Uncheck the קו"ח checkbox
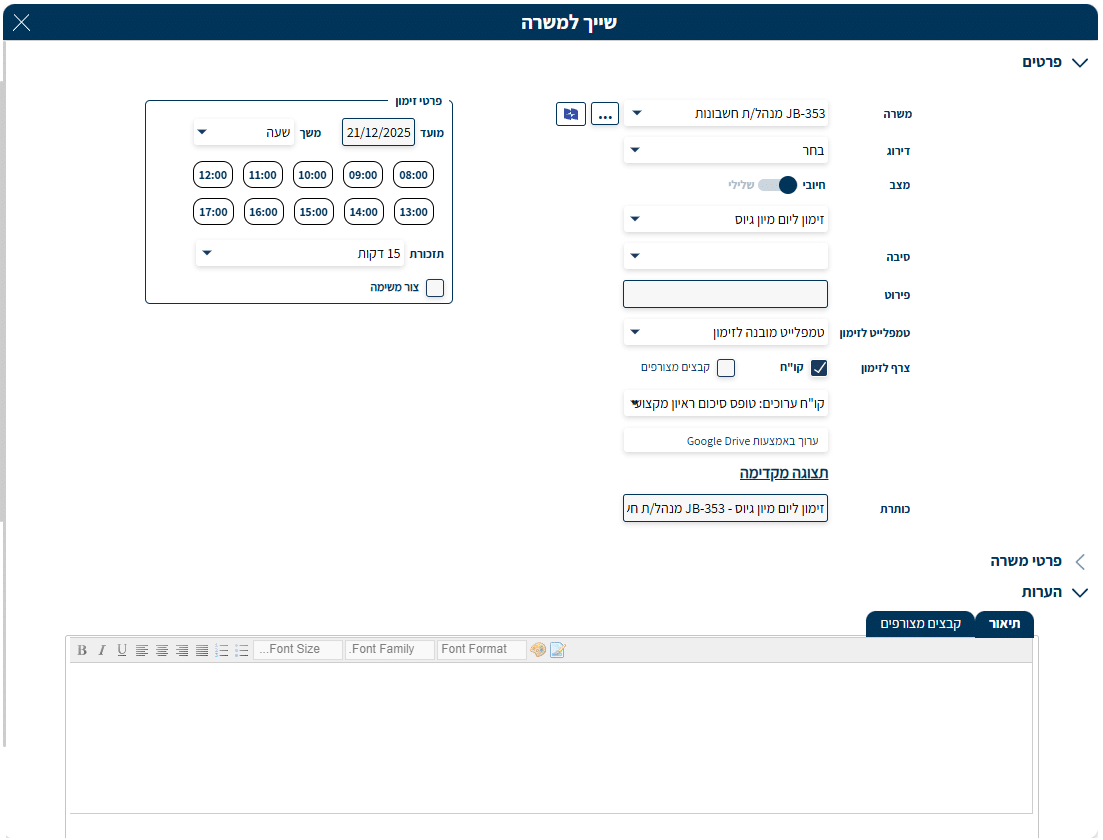This screenshot has width=1103, height=840. pyautogui.click(x=819, y=368)
